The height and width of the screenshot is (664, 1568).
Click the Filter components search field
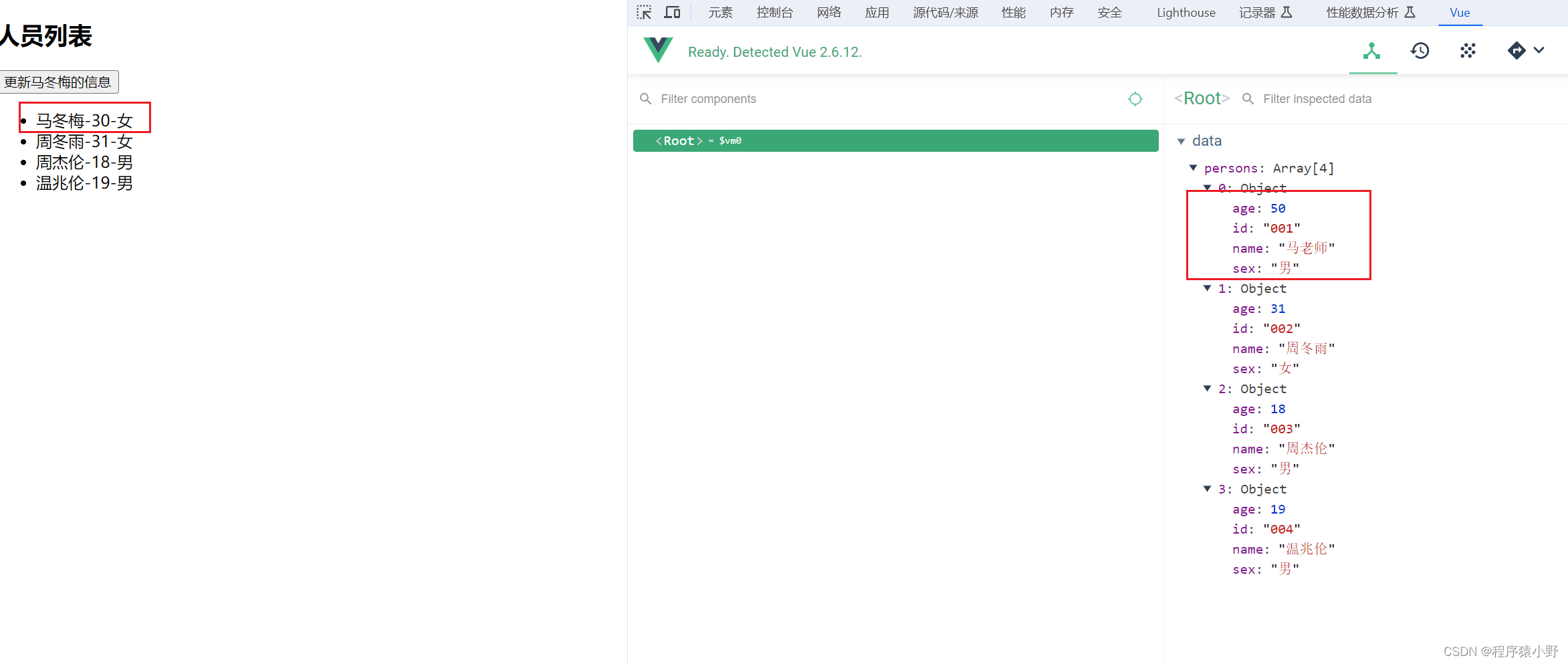click(883, 99)
